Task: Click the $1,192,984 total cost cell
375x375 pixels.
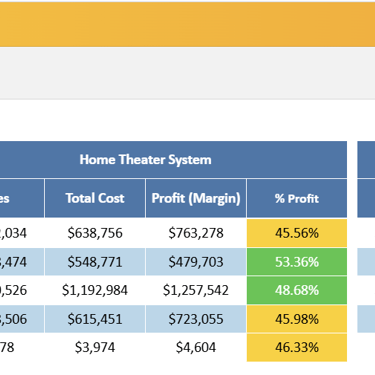Action: point(95,290)
